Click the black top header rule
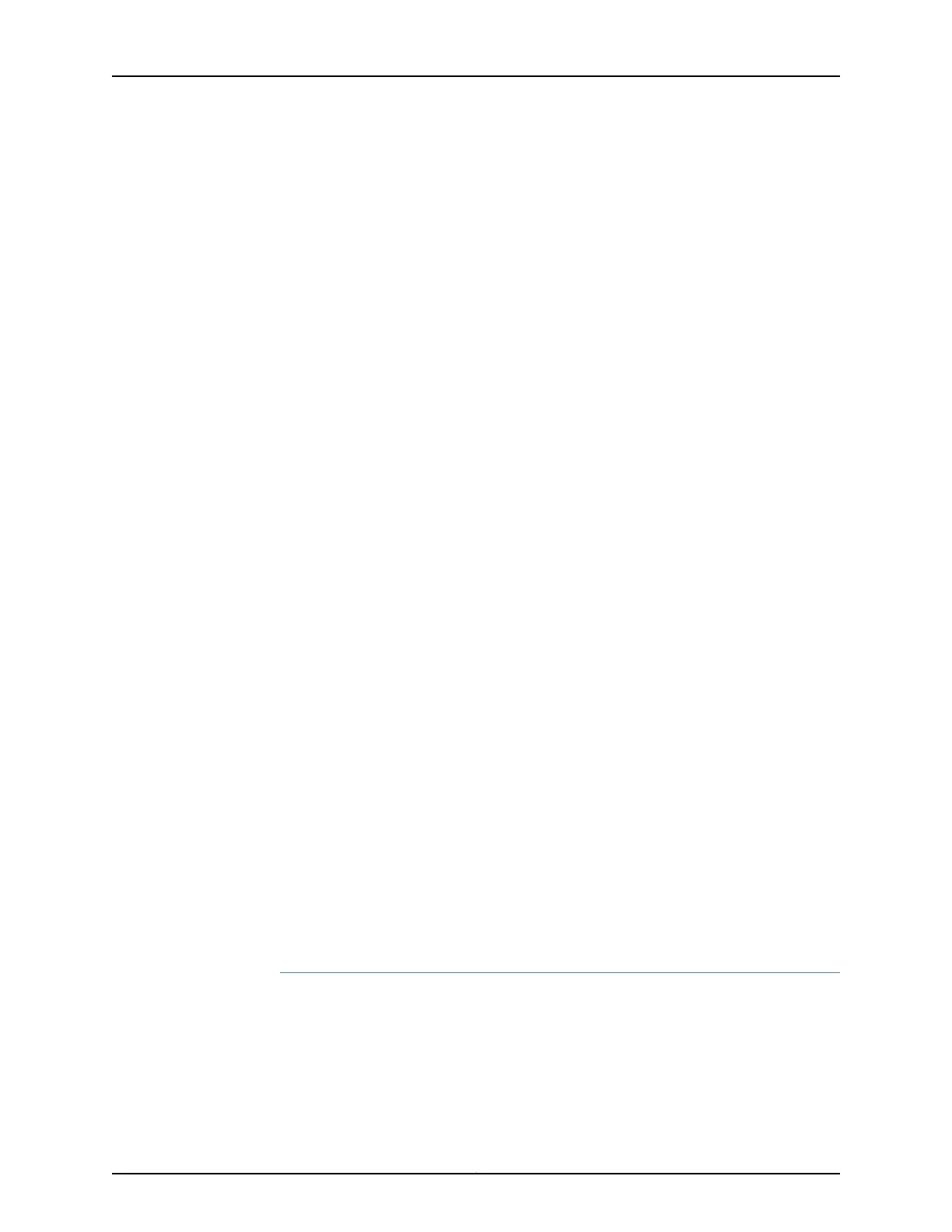The height and width of the screenshot is (1232, 952). pos(476,76)
